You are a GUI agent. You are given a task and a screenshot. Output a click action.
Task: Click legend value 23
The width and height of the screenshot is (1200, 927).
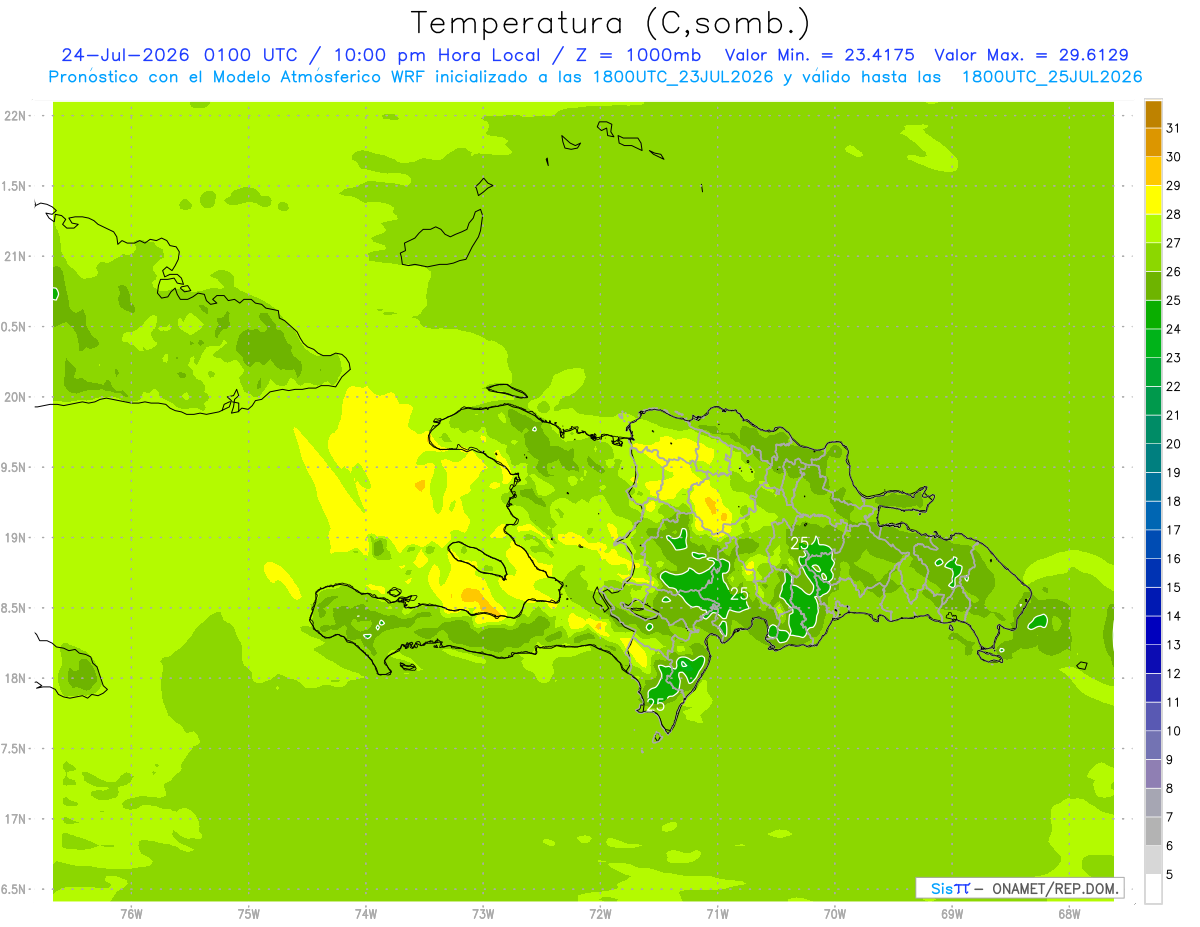click(x=1174, y=358)
